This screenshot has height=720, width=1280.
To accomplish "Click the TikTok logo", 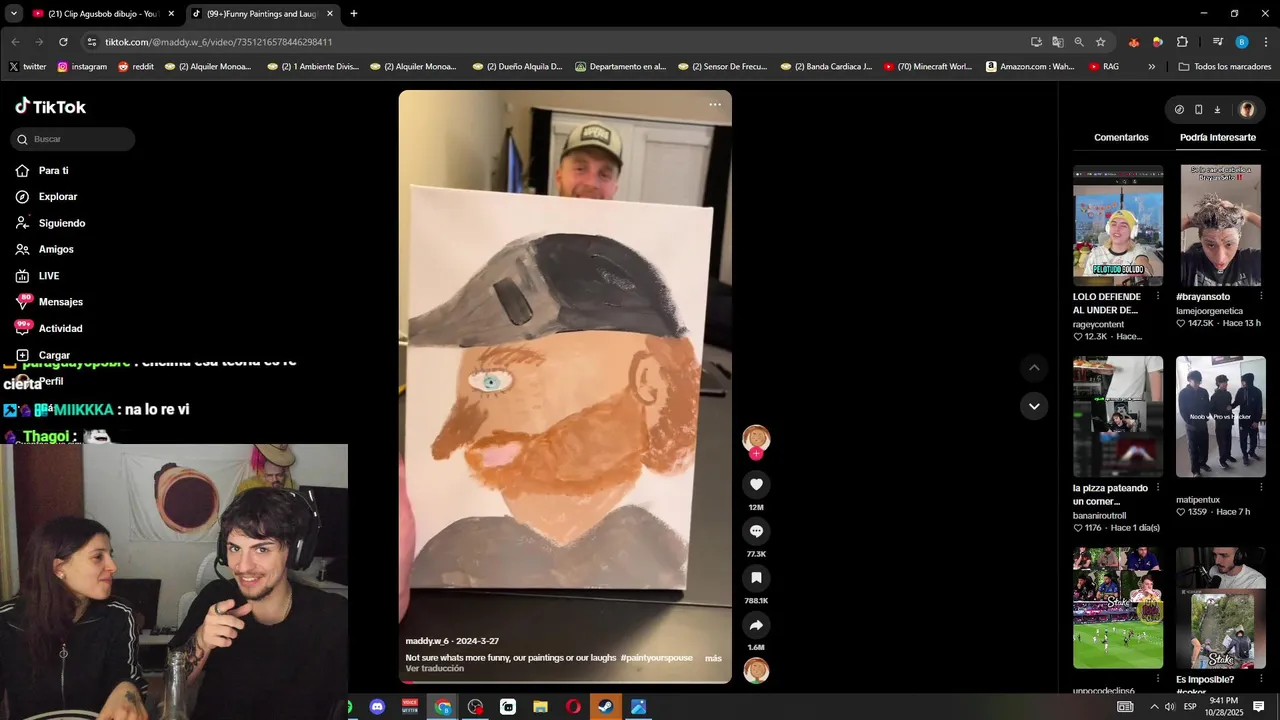I will pos(50,106).
